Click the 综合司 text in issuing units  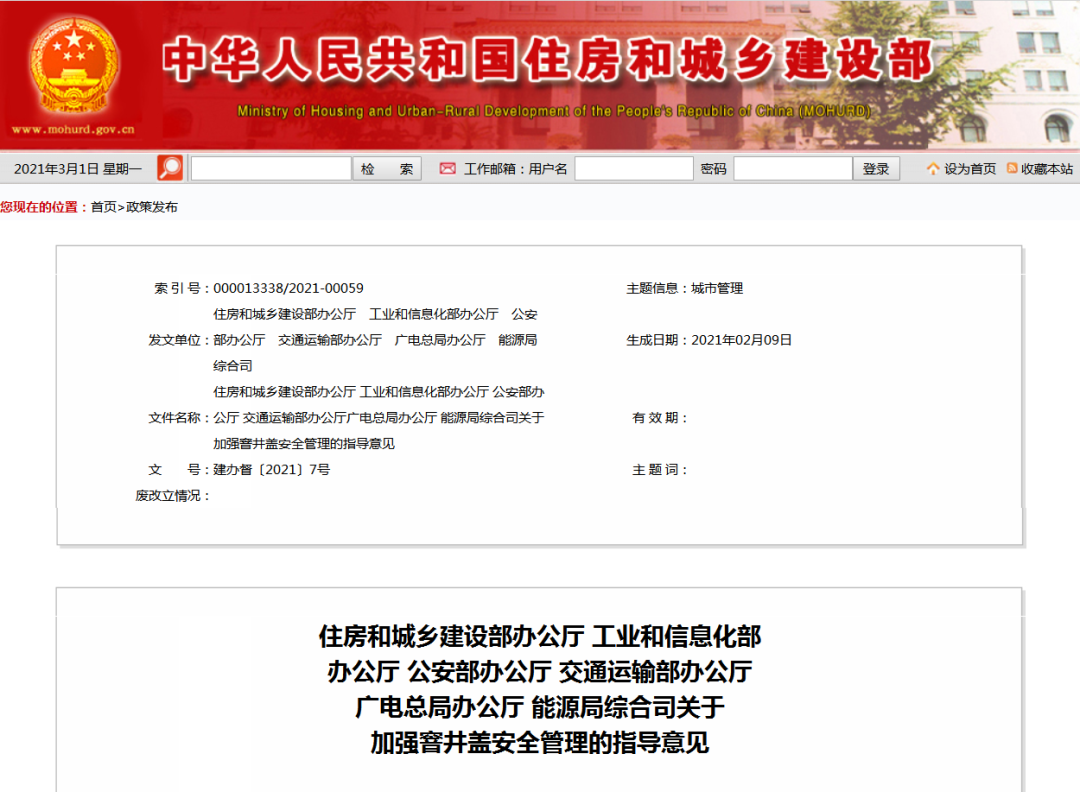233,366
